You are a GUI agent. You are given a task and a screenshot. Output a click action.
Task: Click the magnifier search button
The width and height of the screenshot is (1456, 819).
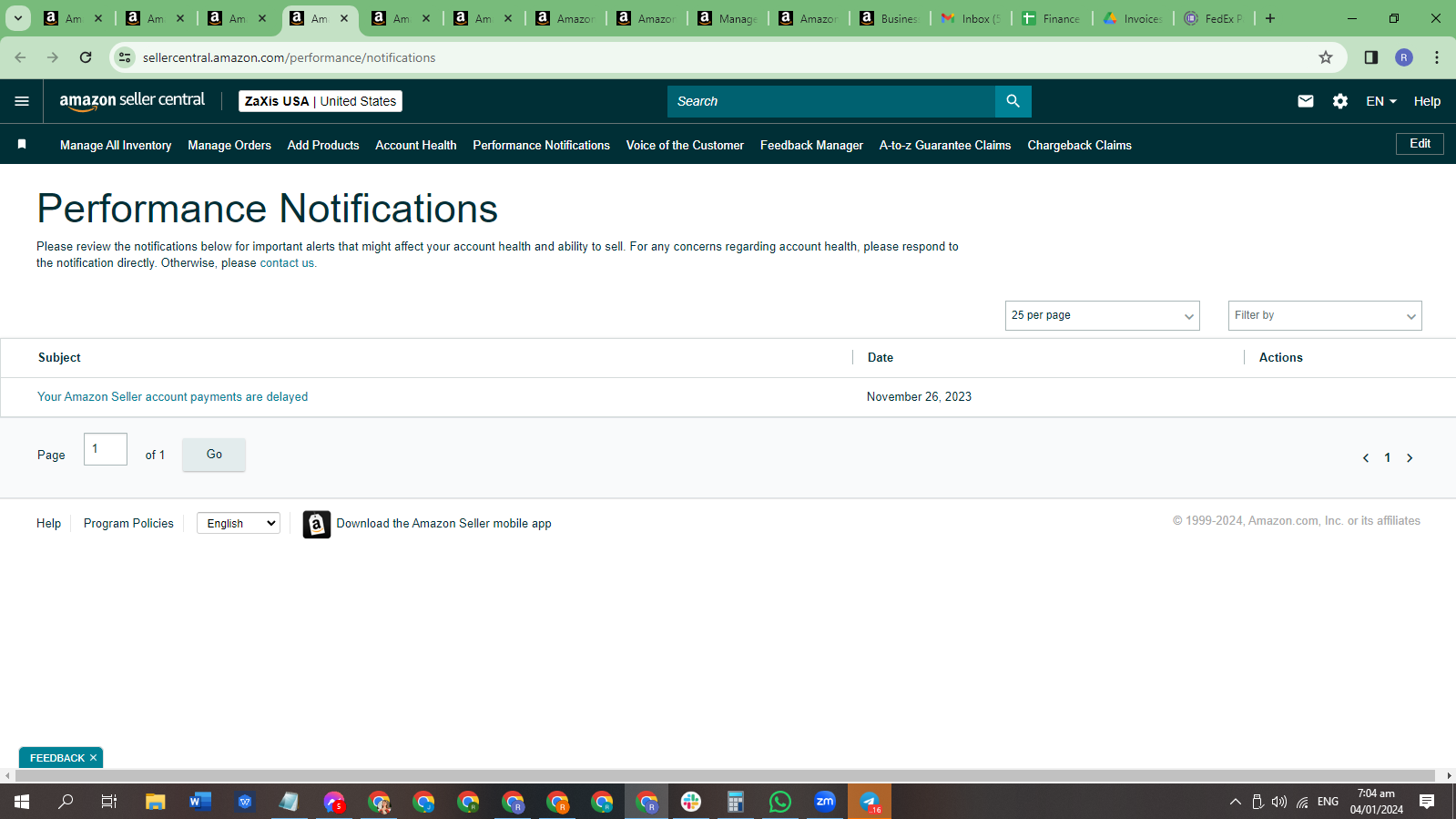pos(1013,101)
